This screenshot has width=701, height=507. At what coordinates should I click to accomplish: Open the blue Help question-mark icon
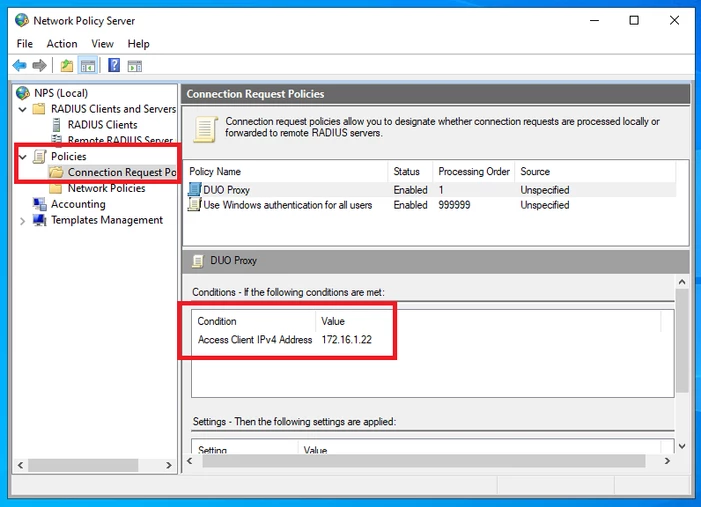[114, 65]
